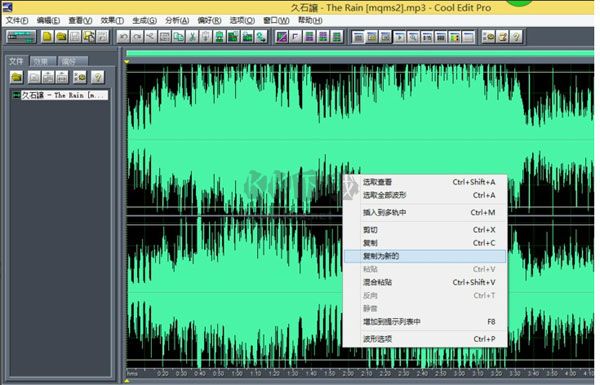Click the green zoom range bar above waveform
The height and width of the screenshot is (385, 600).
click(x=360, y=54)
